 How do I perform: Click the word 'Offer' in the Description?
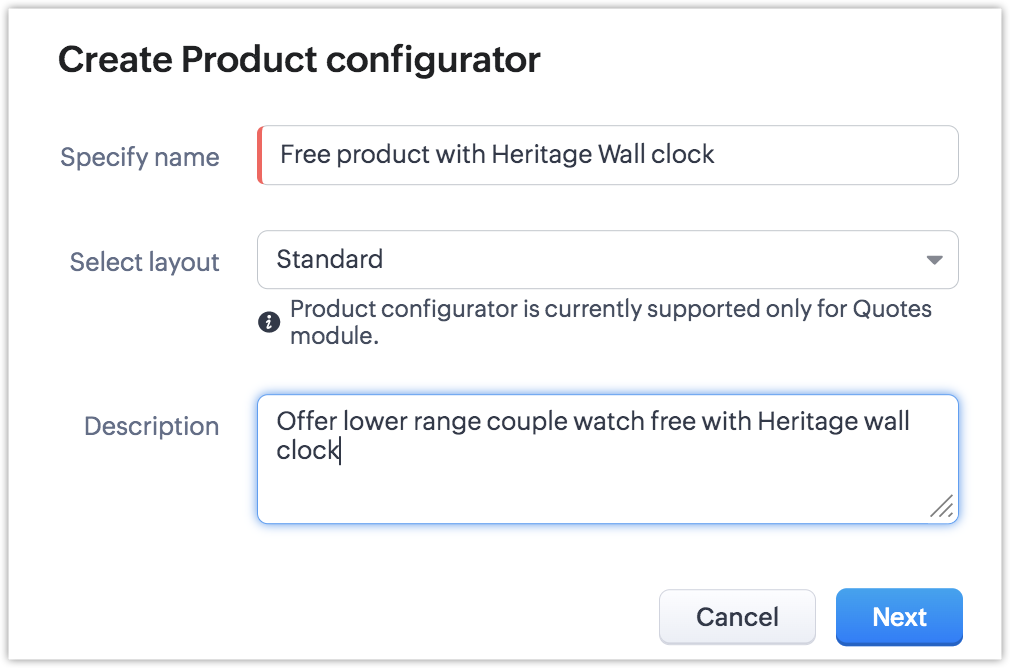(306, 421)
